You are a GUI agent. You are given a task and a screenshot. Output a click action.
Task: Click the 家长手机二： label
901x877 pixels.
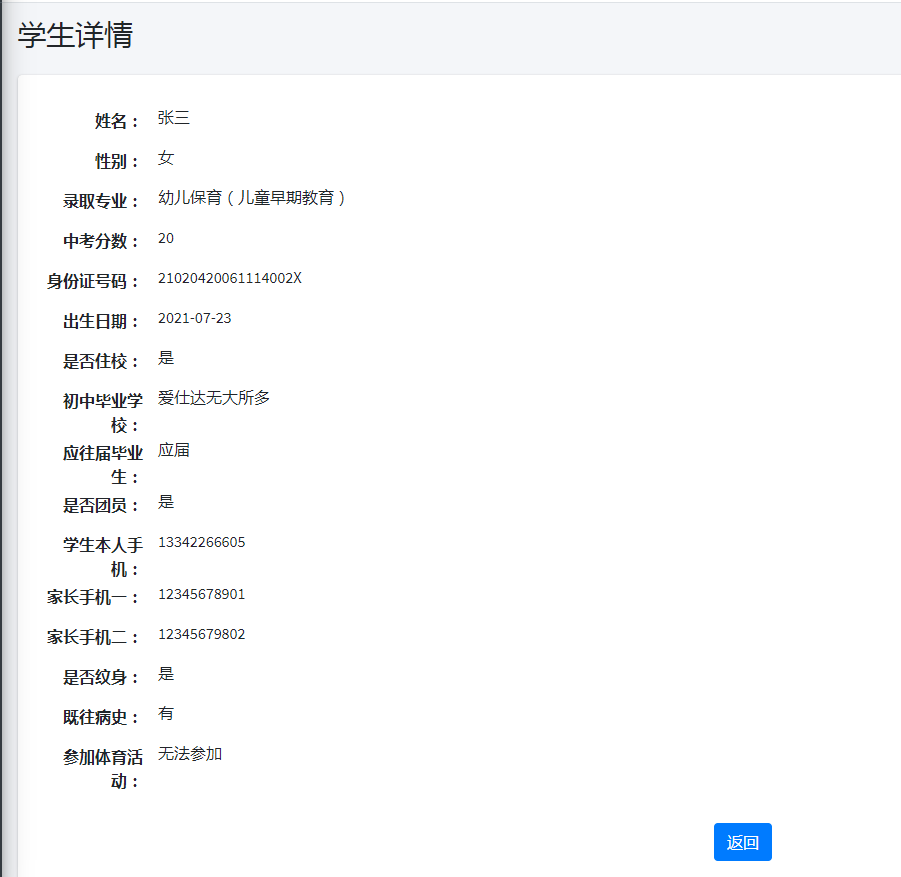point(93,637)
